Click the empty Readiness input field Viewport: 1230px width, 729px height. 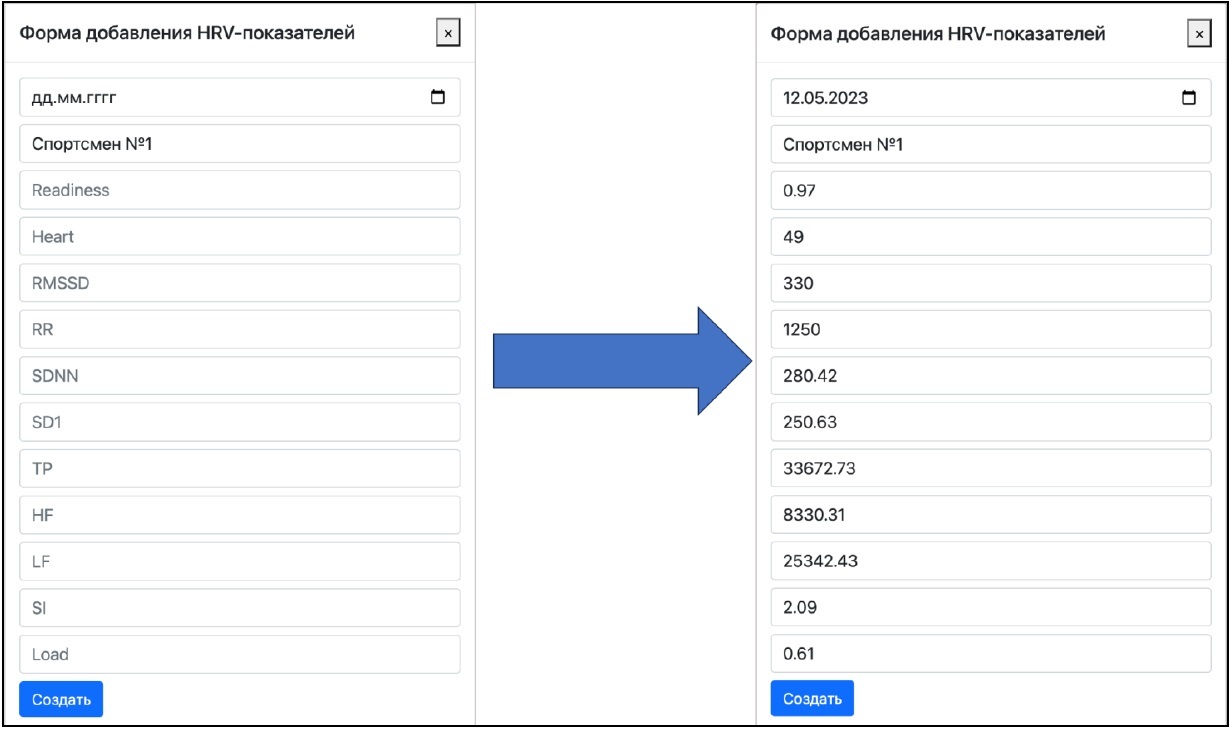(x=239, y=190)
